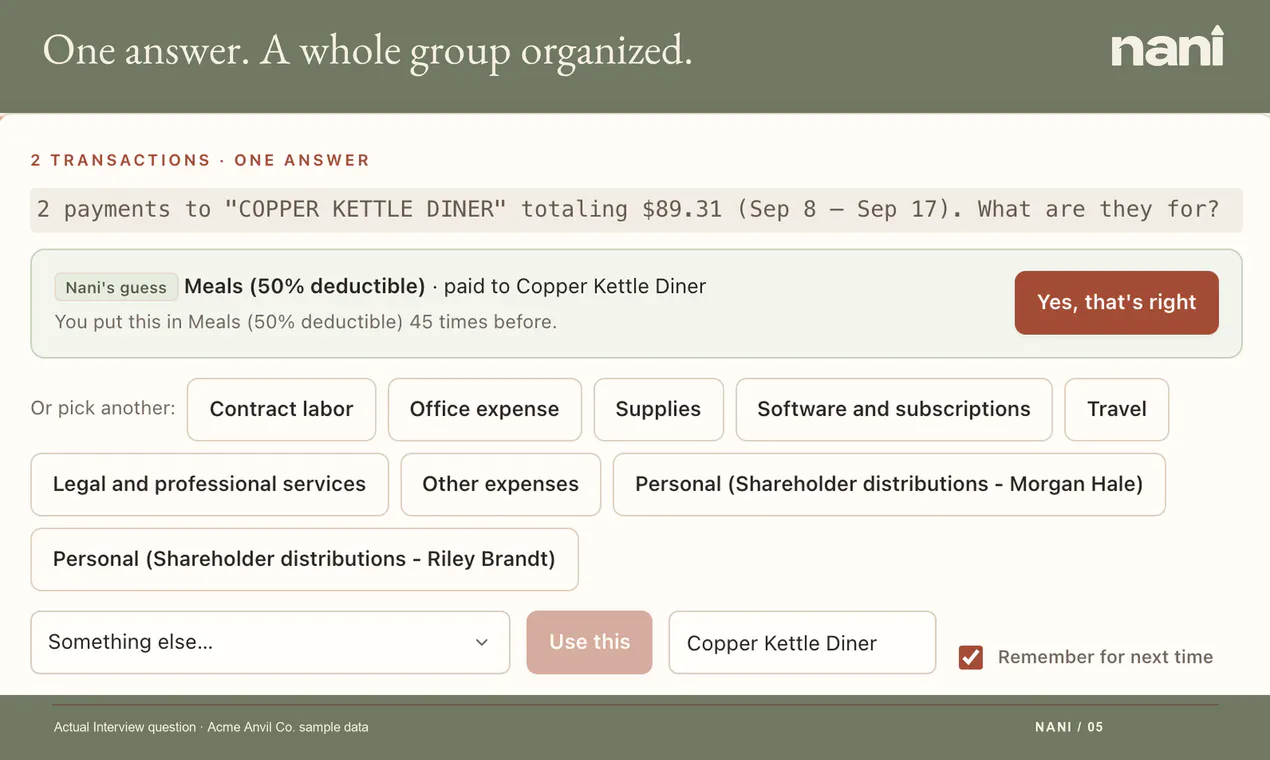
Task: Choose Personal distributions for Riley Brandt
Action: [x=304, y=559]
